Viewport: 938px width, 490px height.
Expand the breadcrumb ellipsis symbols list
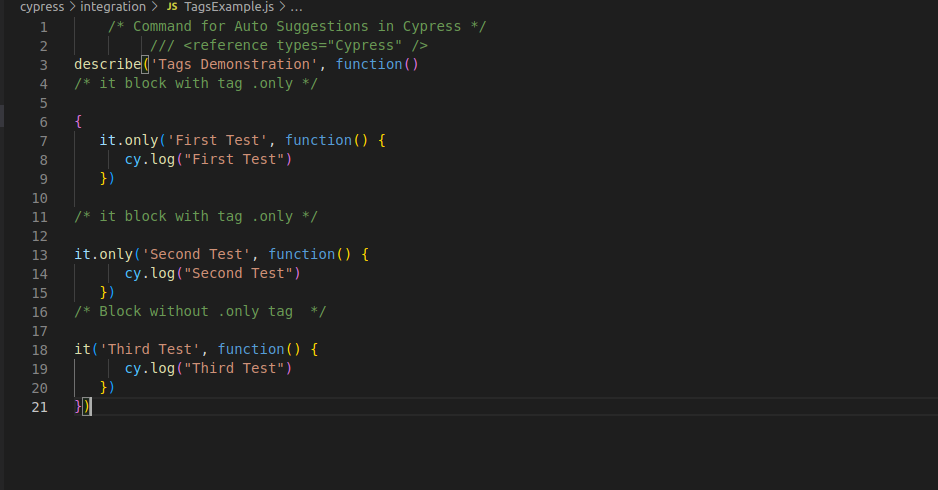(x=296, y=7)
